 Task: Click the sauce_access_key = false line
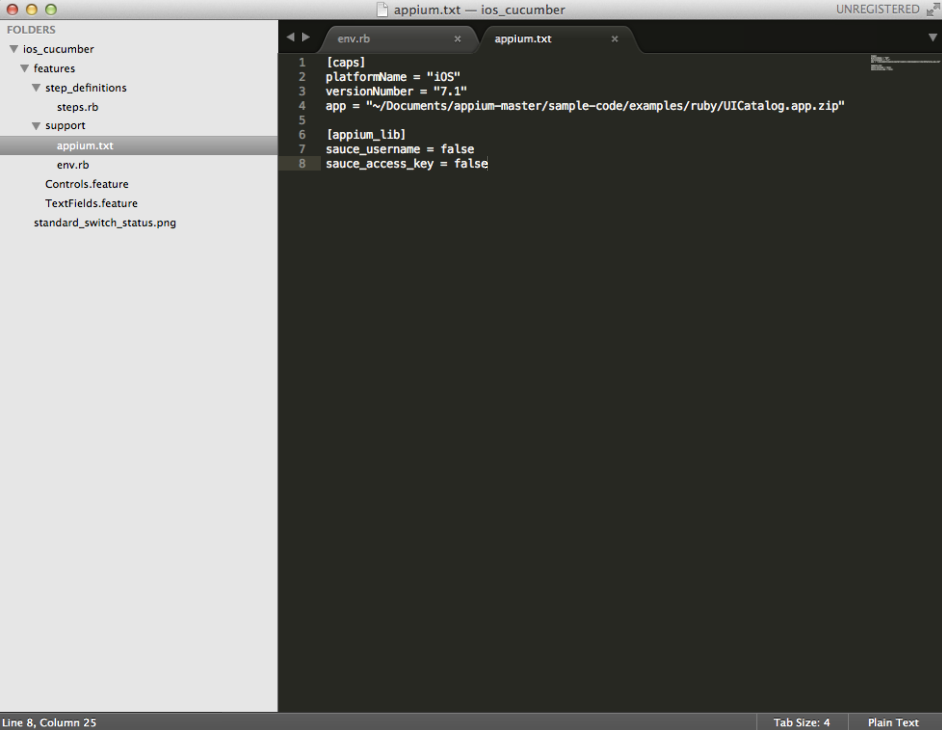[407, 163]
